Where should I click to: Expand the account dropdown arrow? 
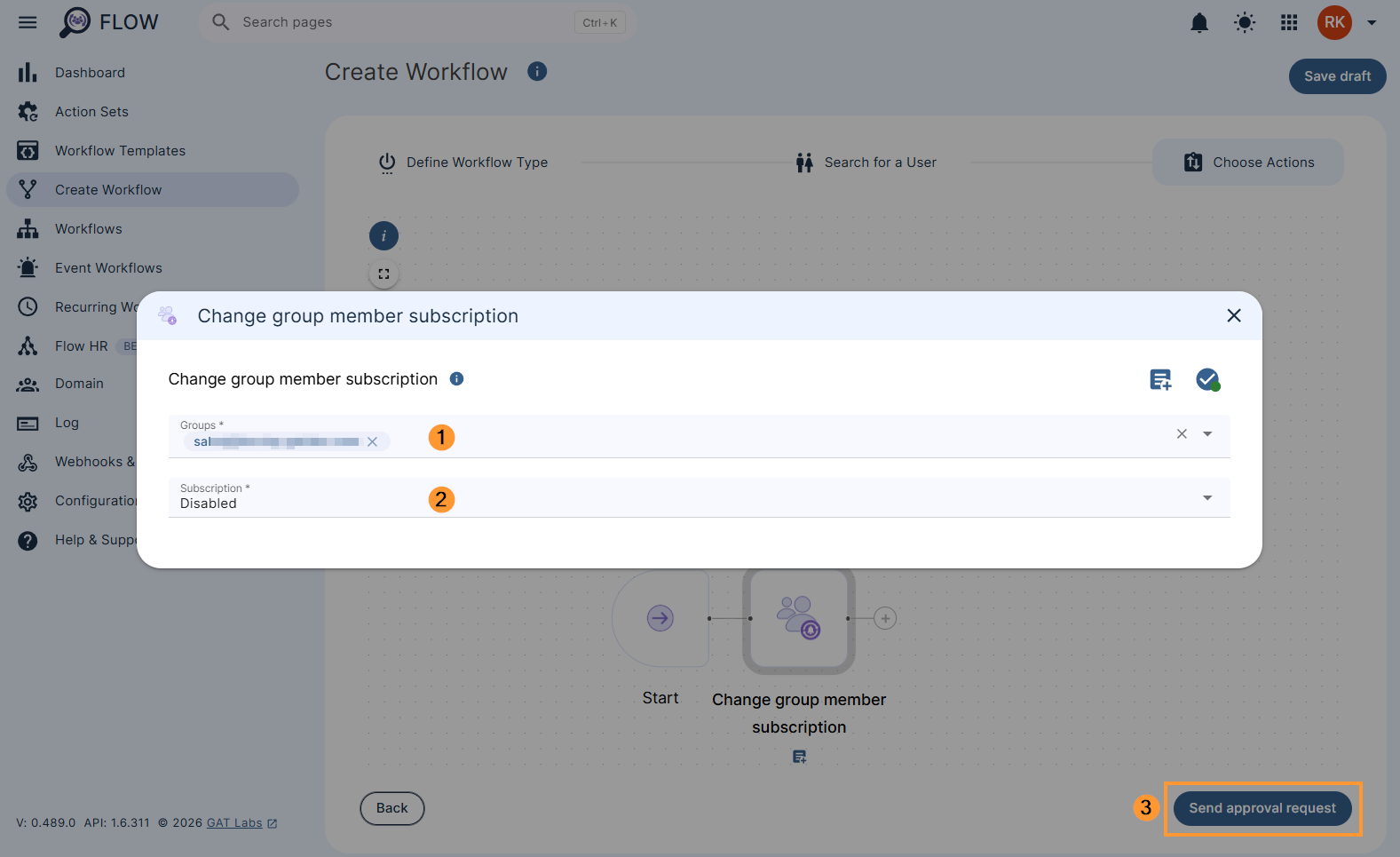point(1372,23)
